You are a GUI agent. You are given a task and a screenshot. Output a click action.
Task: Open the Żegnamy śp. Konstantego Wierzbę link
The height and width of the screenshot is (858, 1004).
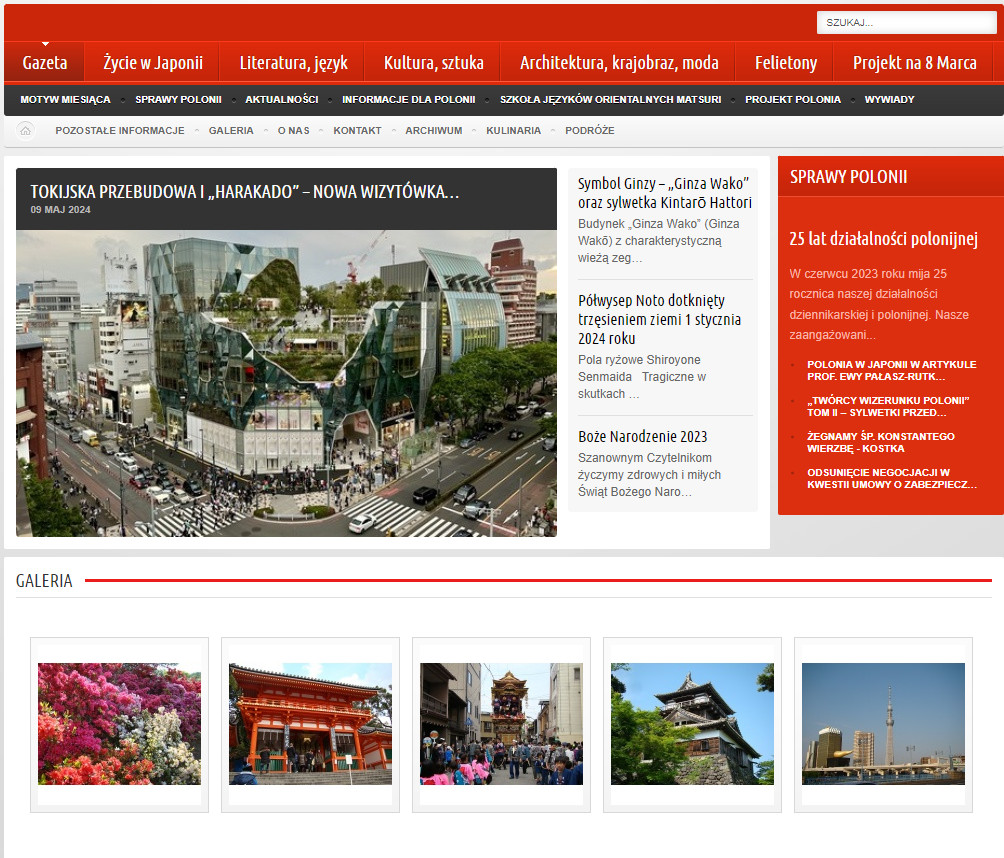[x=880, y=443]
